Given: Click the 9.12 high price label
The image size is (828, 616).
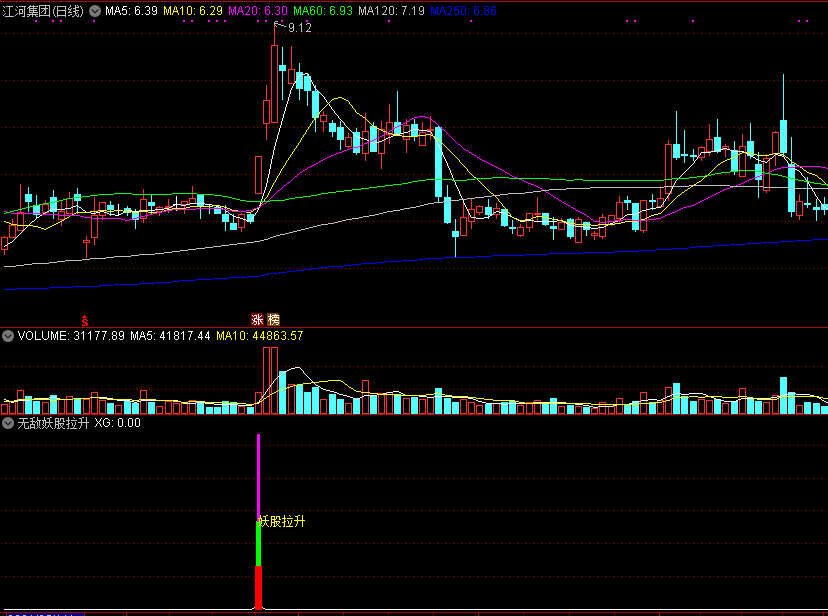Looking at the screenshot, I should point(300,28).
